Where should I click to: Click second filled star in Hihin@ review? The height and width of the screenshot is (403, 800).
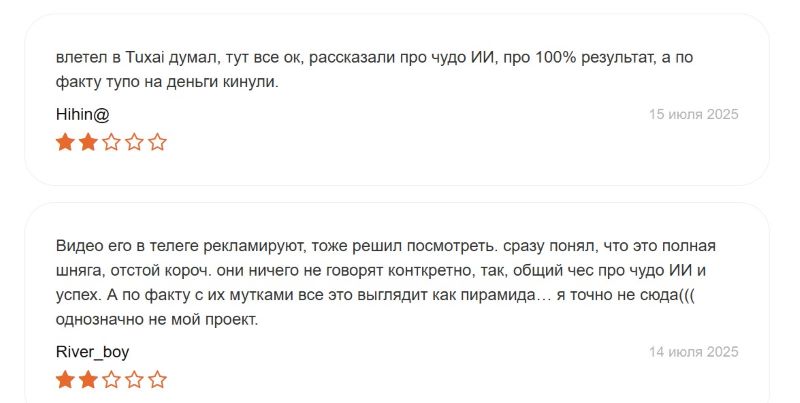[88, 142]
